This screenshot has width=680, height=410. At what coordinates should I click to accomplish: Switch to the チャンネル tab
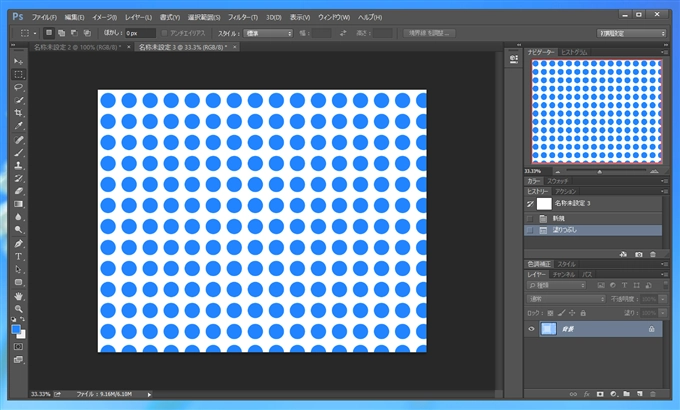[x=564, y=274]
